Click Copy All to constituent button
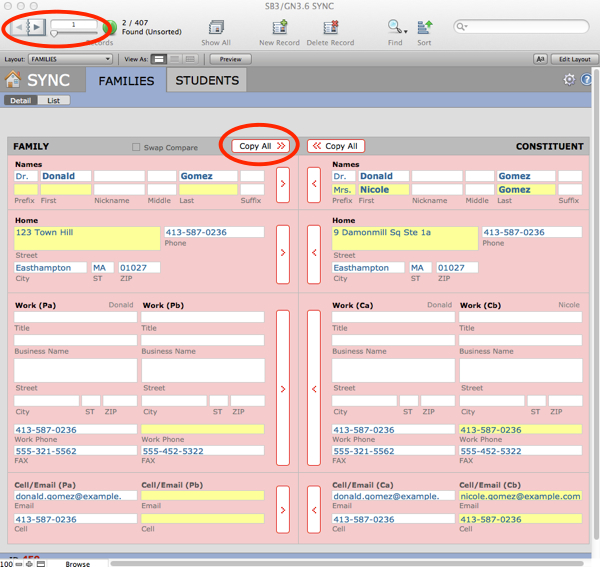Screen dimensions: 600x567 pyautogui.click(x=263, y=146)
